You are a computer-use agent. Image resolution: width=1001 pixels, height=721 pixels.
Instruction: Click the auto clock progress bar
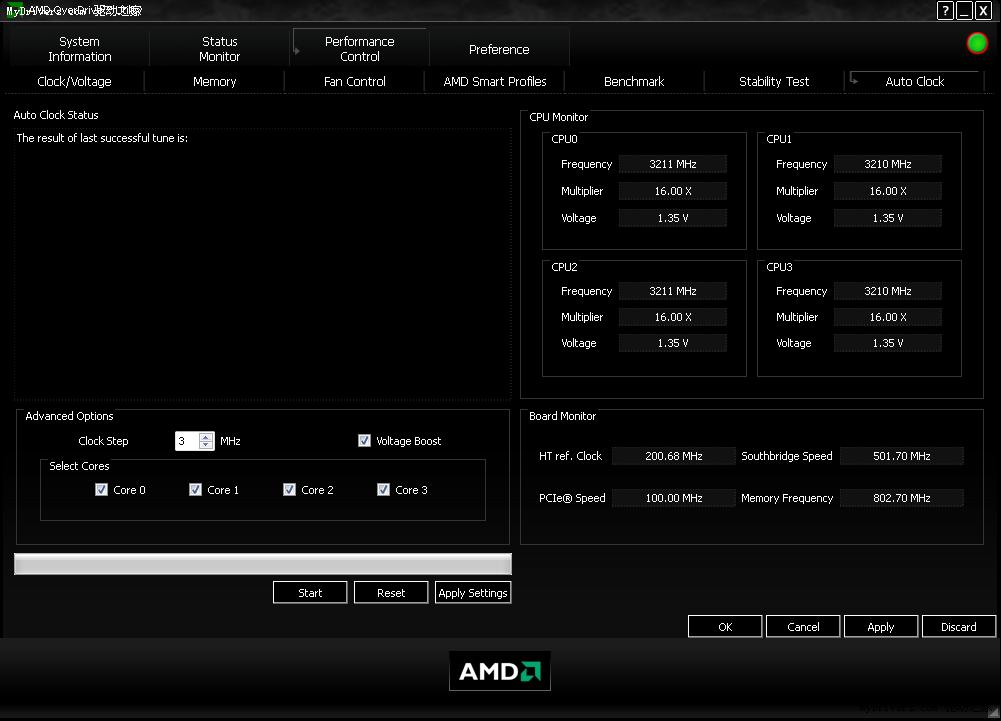click(262, 565)
